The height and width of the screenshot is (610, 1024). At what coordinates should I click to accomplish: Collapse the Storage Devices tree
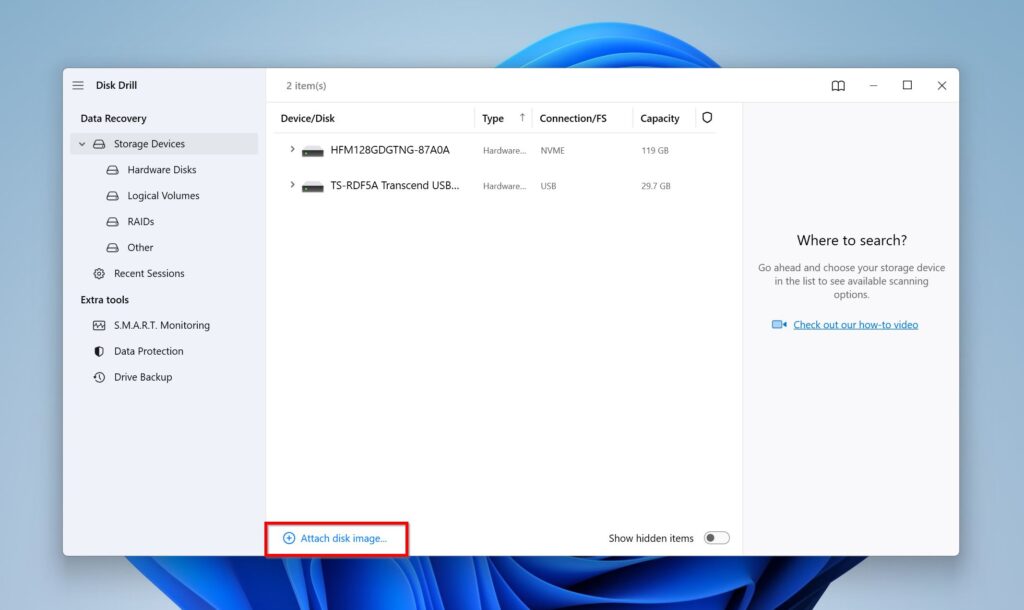point(82,143)
